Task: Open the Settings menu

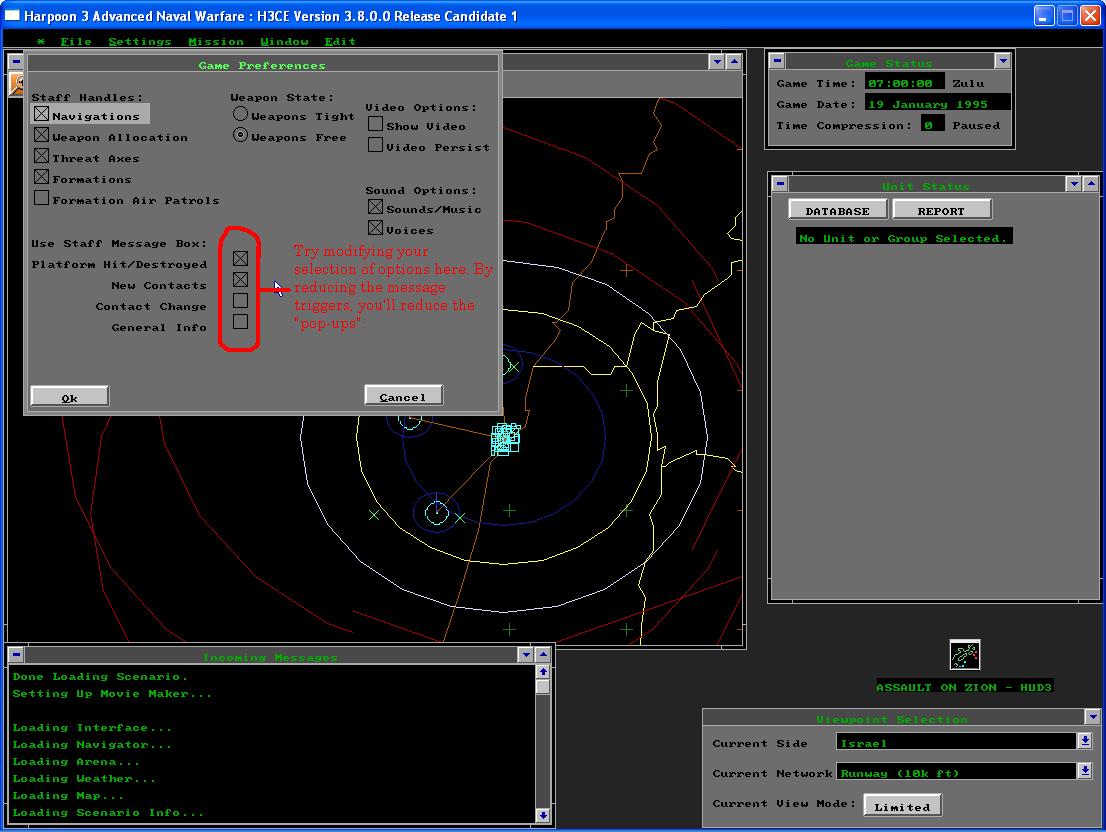Action: tap(139, 41)
